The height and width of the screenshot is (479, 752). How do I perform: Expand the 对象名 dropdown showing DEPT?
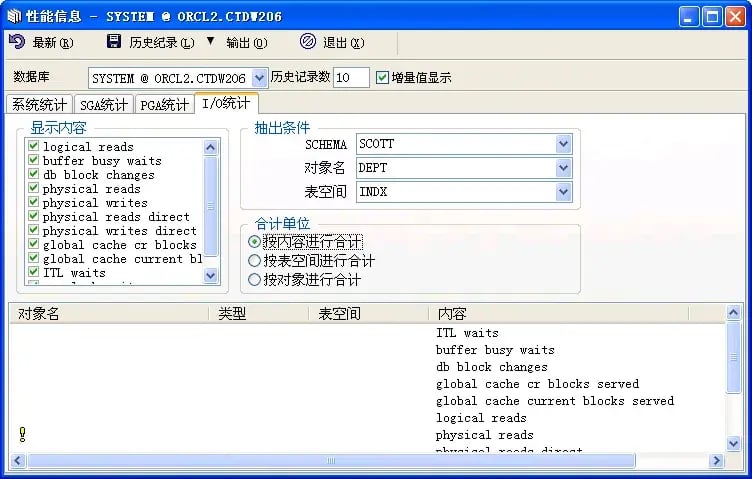point(563,168)
